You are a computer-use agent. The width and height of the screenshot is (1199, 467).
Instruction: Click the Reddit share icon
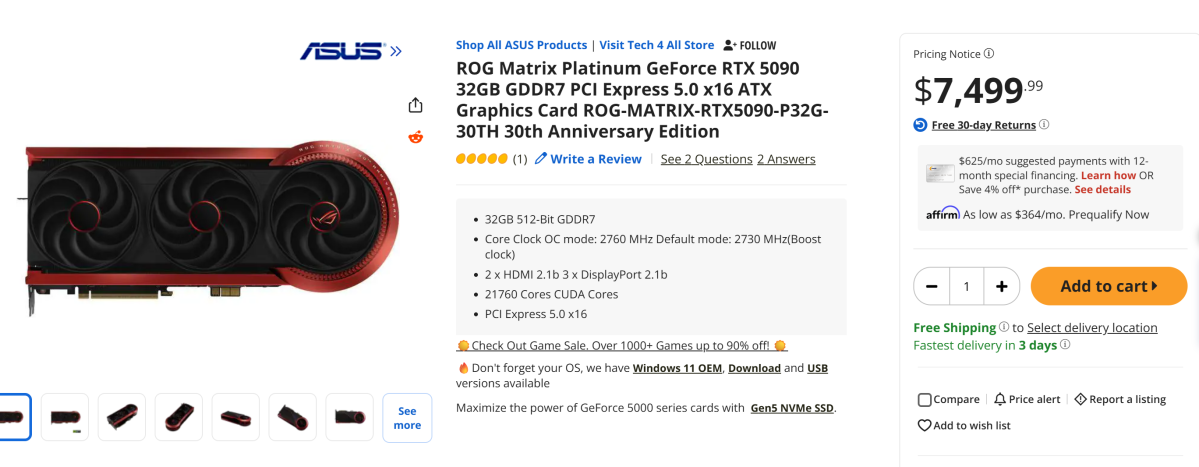[416, 137]
